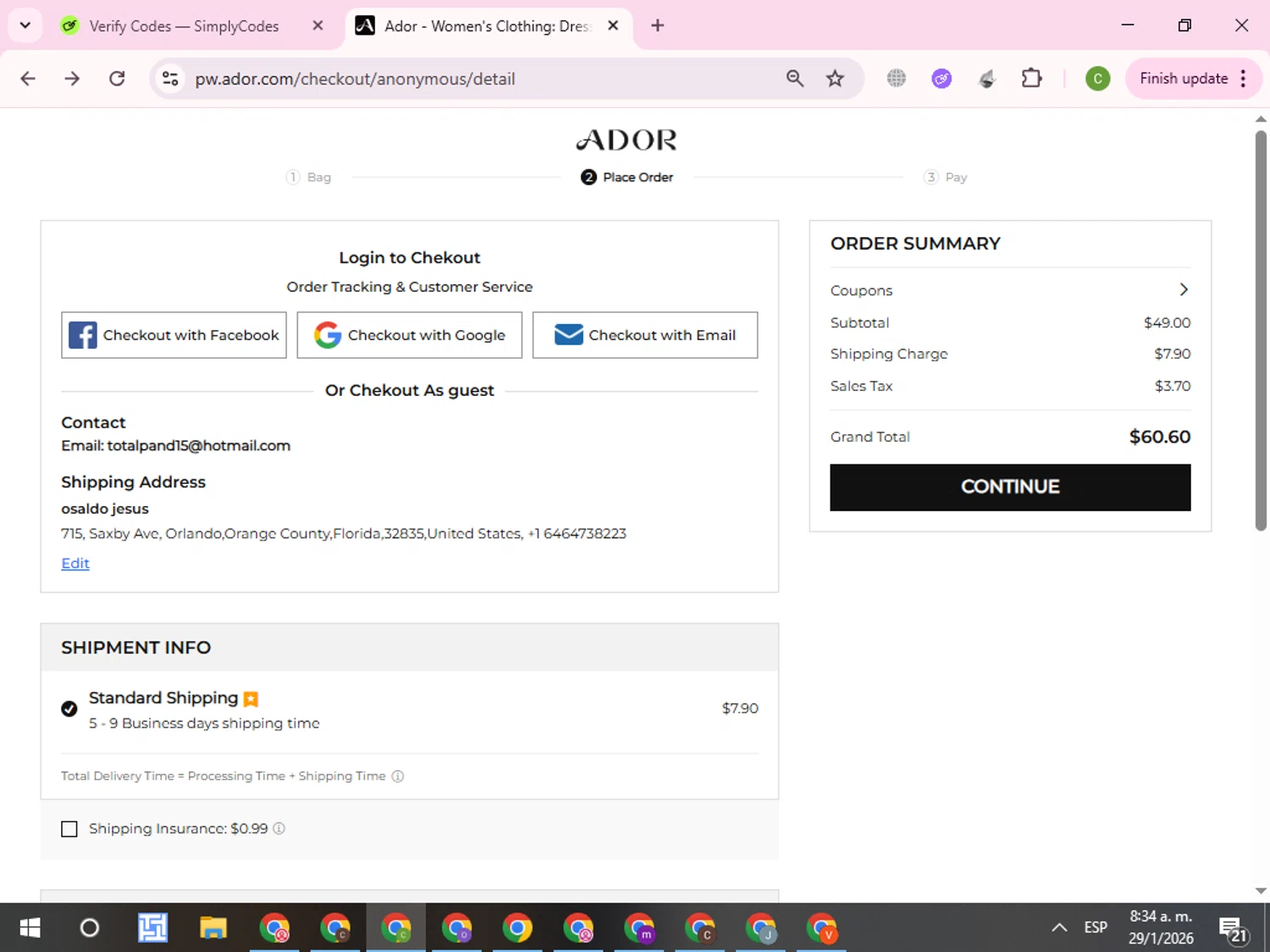Select the Standard Shipping radio option

pos(69,709)
